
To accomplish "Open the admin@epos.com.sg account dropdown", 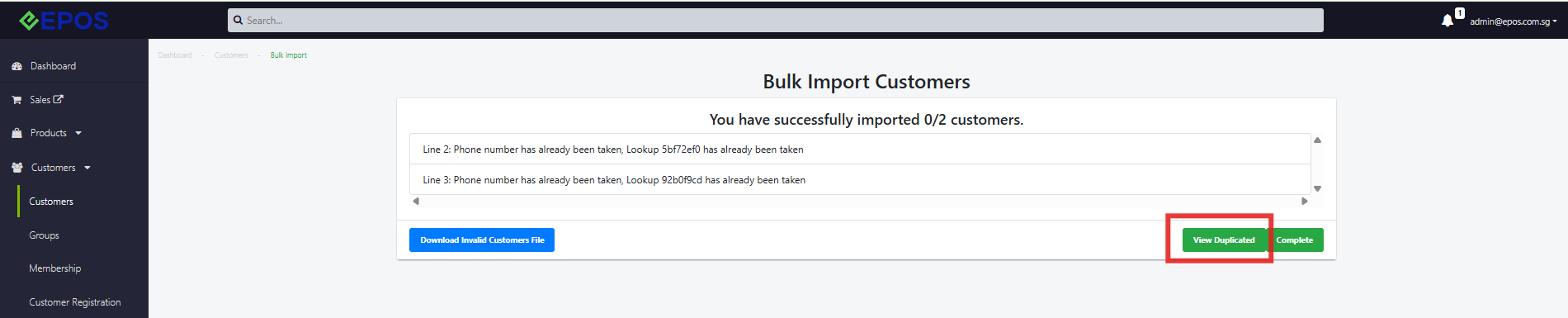I will [1513, 21].
